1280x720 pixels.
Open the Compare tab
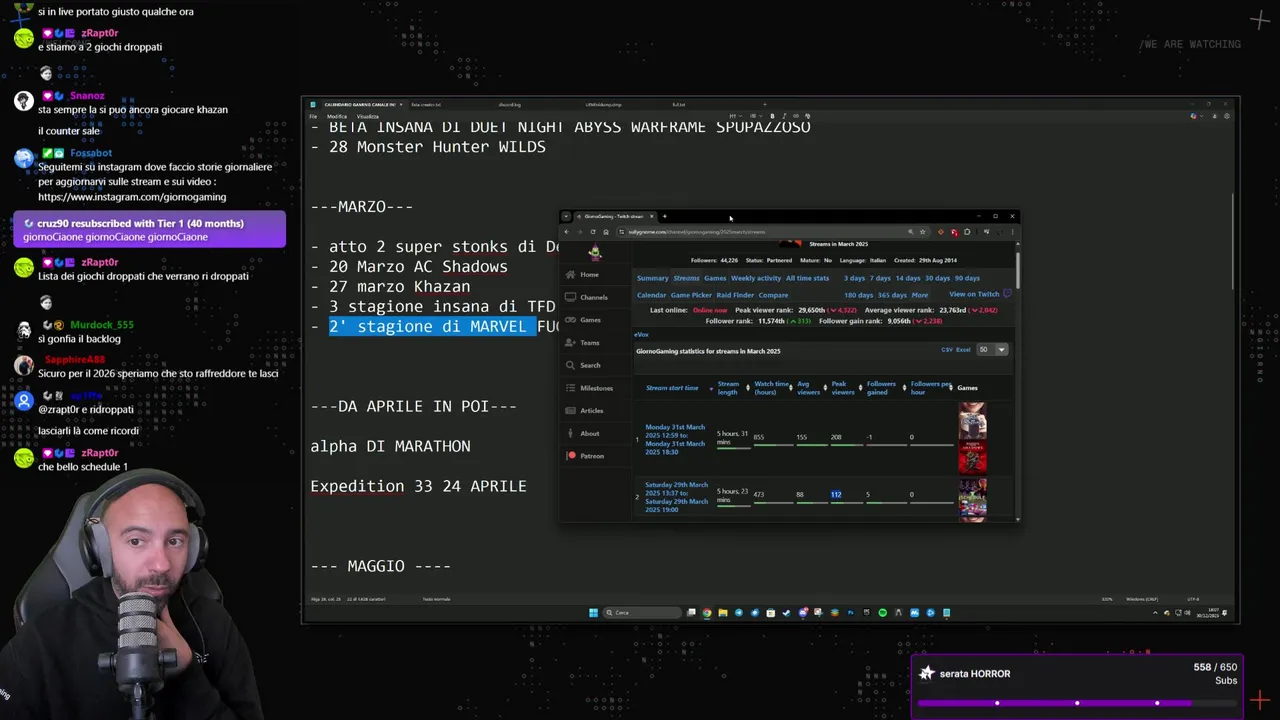click(x=773, y=295)
